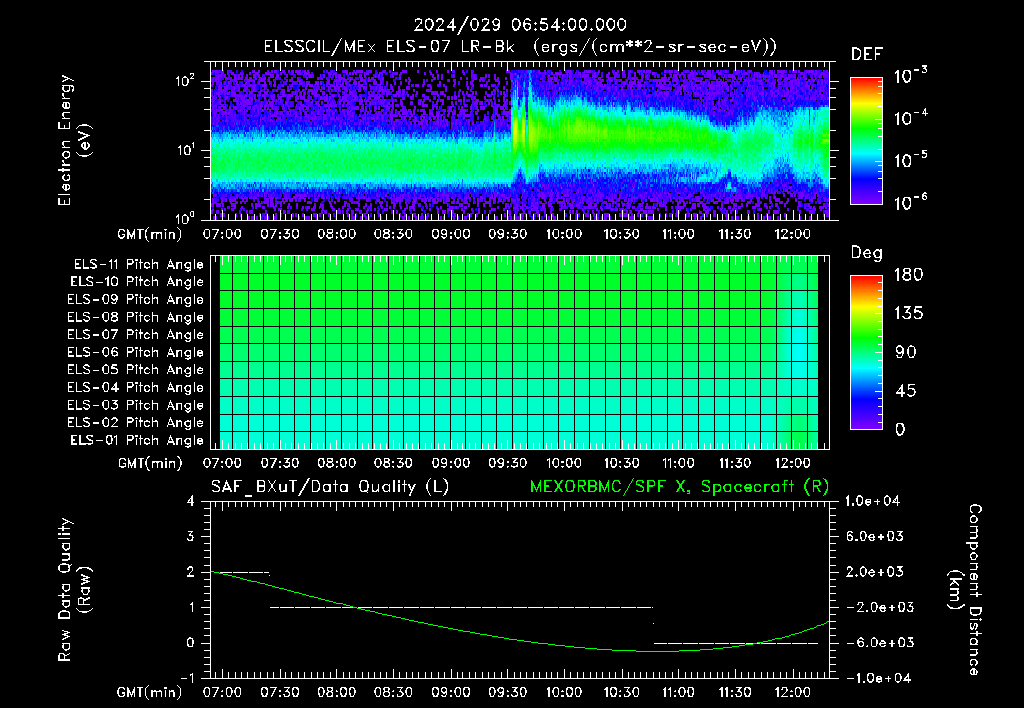Image resolution: width=1024 pixels, height=708 pixels.
Task: Click the ELS-04 Pitch Angle row label
Action: [x=136, y=387]
